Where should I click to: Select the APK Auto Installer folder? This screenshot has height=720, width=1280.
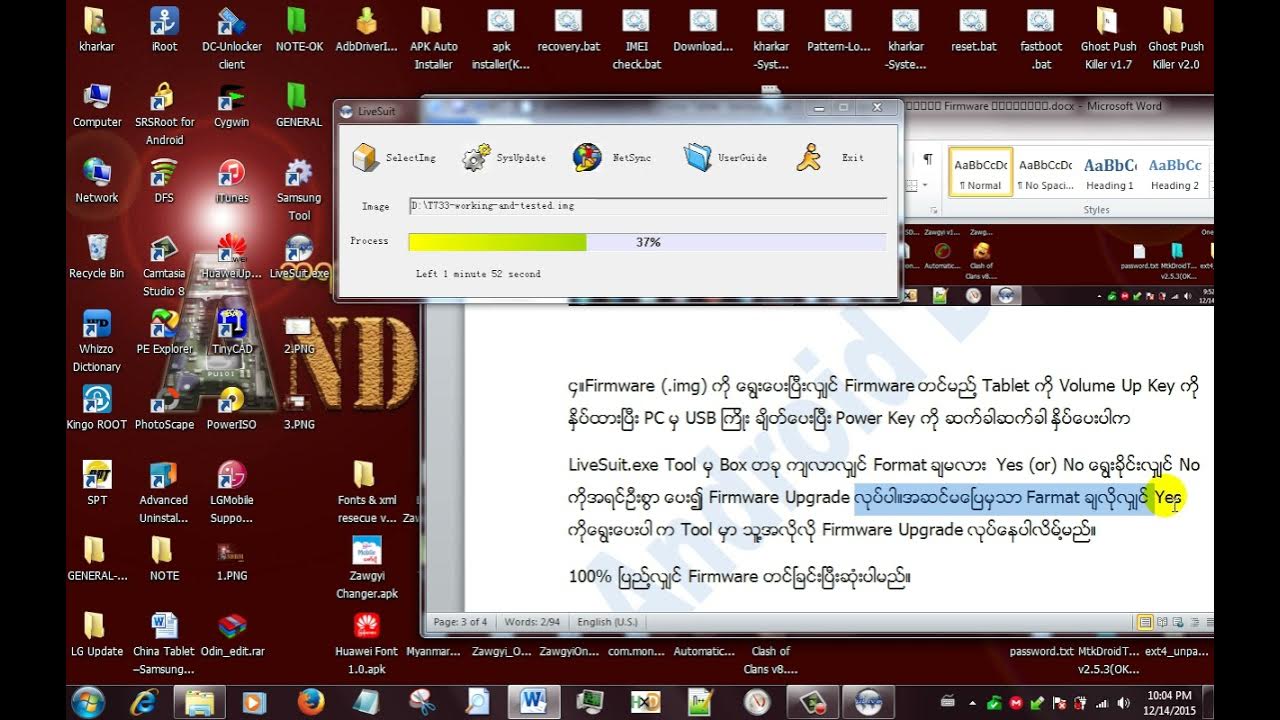[433, 38]
